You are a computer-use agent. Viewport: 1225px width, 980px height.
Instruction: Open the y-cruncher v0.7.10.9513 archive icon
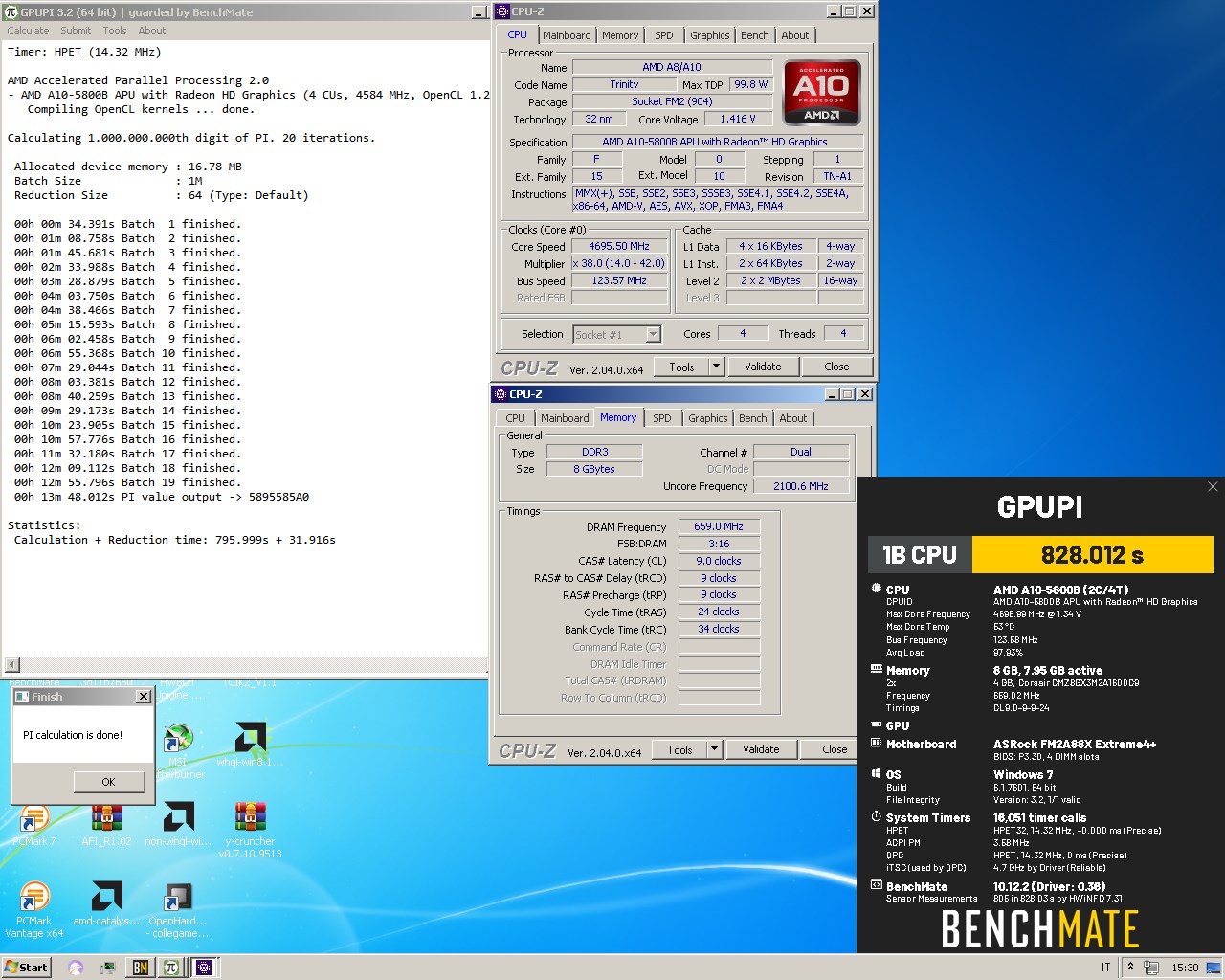coord(250,827)
